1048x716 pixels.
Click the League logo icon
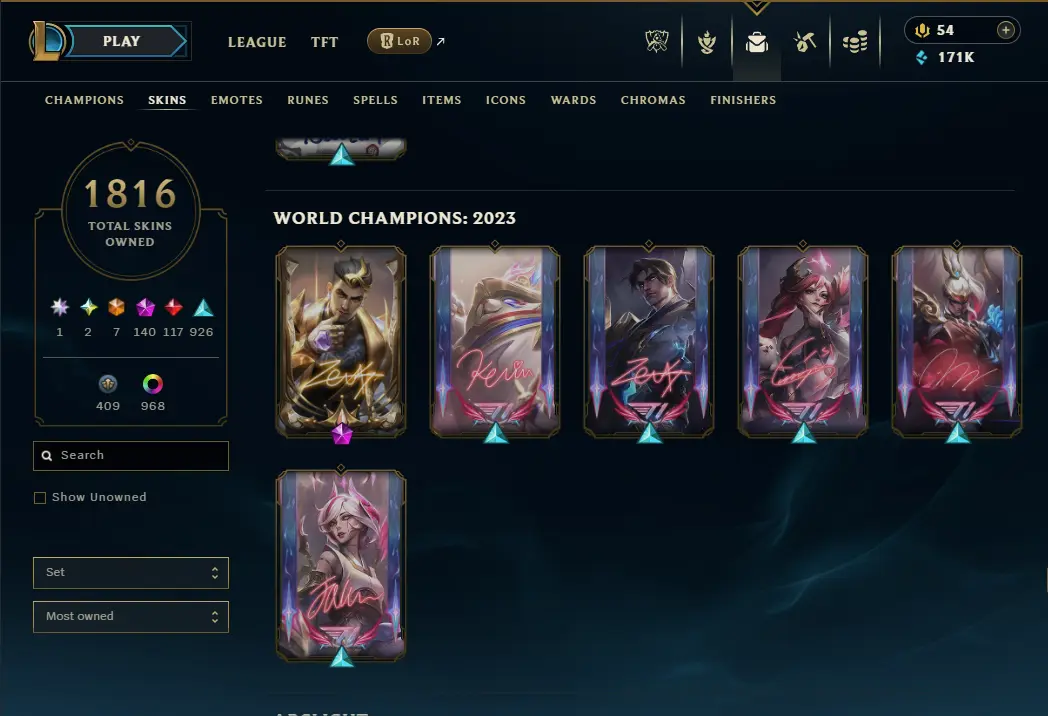click(47, 40)
